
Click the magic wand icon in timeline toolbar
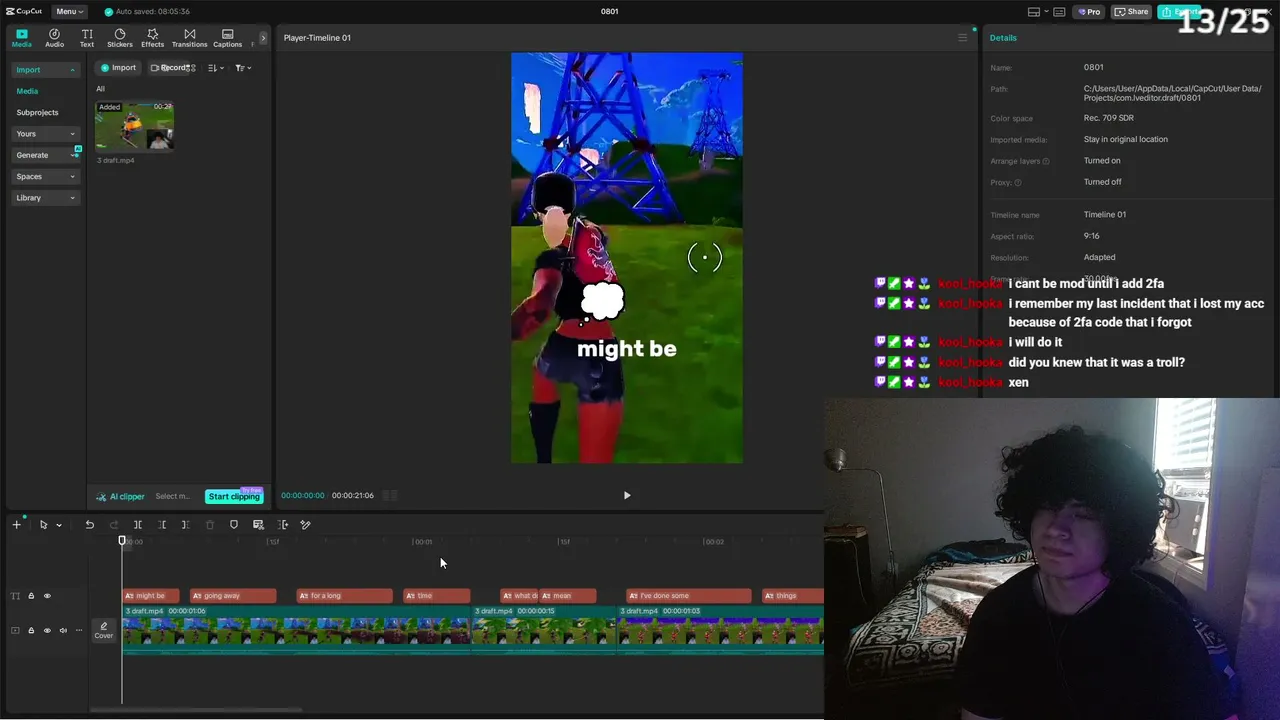click(305, 524)
